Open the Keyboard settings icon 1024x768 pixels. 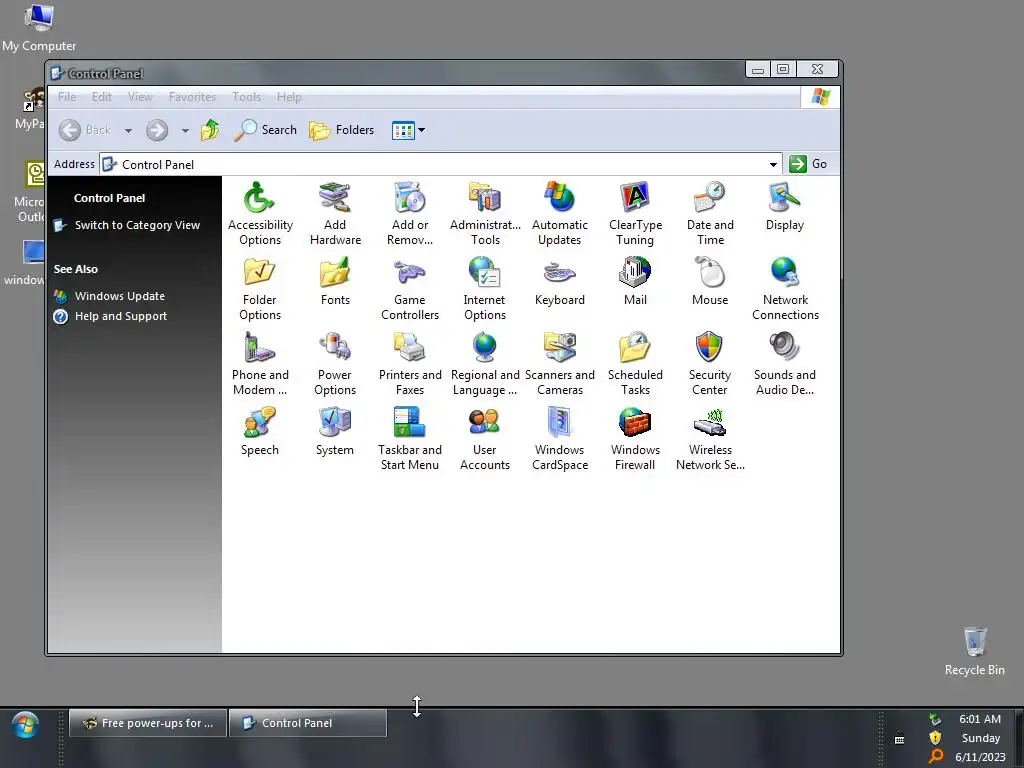560,281
